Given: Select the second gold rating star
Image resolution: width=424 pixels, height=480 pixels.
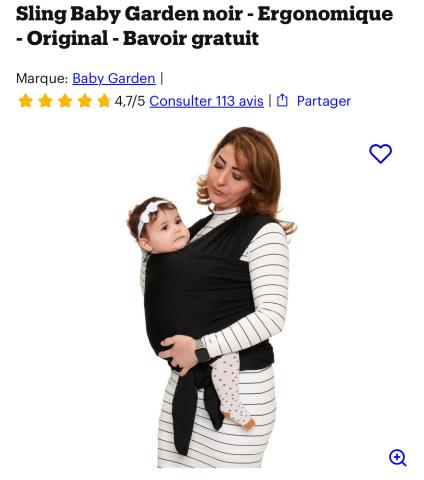Looking at the screenshot, I should (45, 101).
